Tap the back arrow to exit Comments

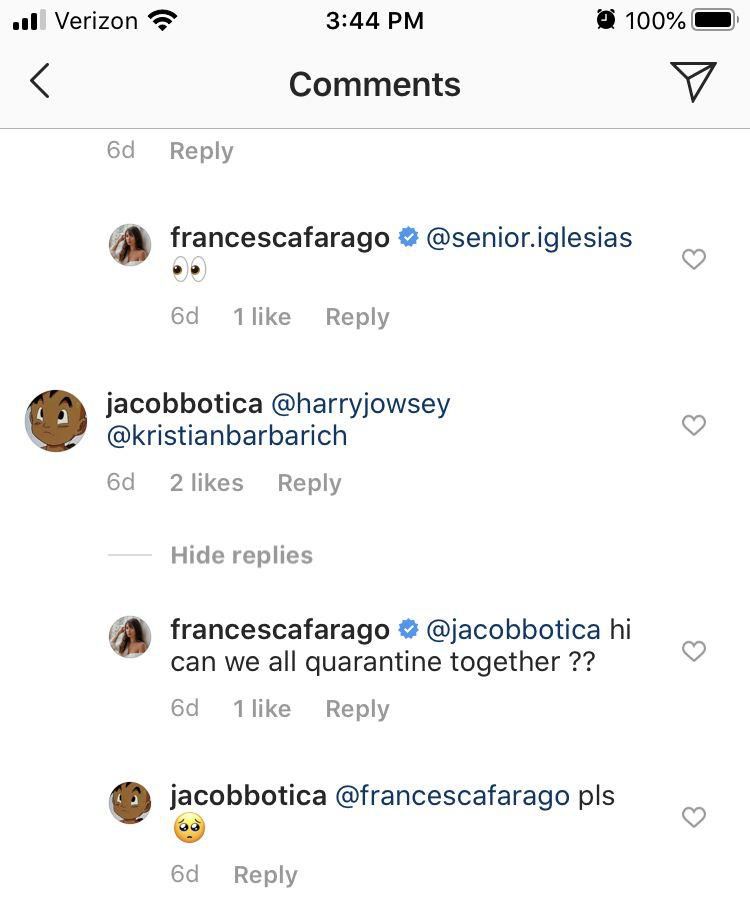40,83
